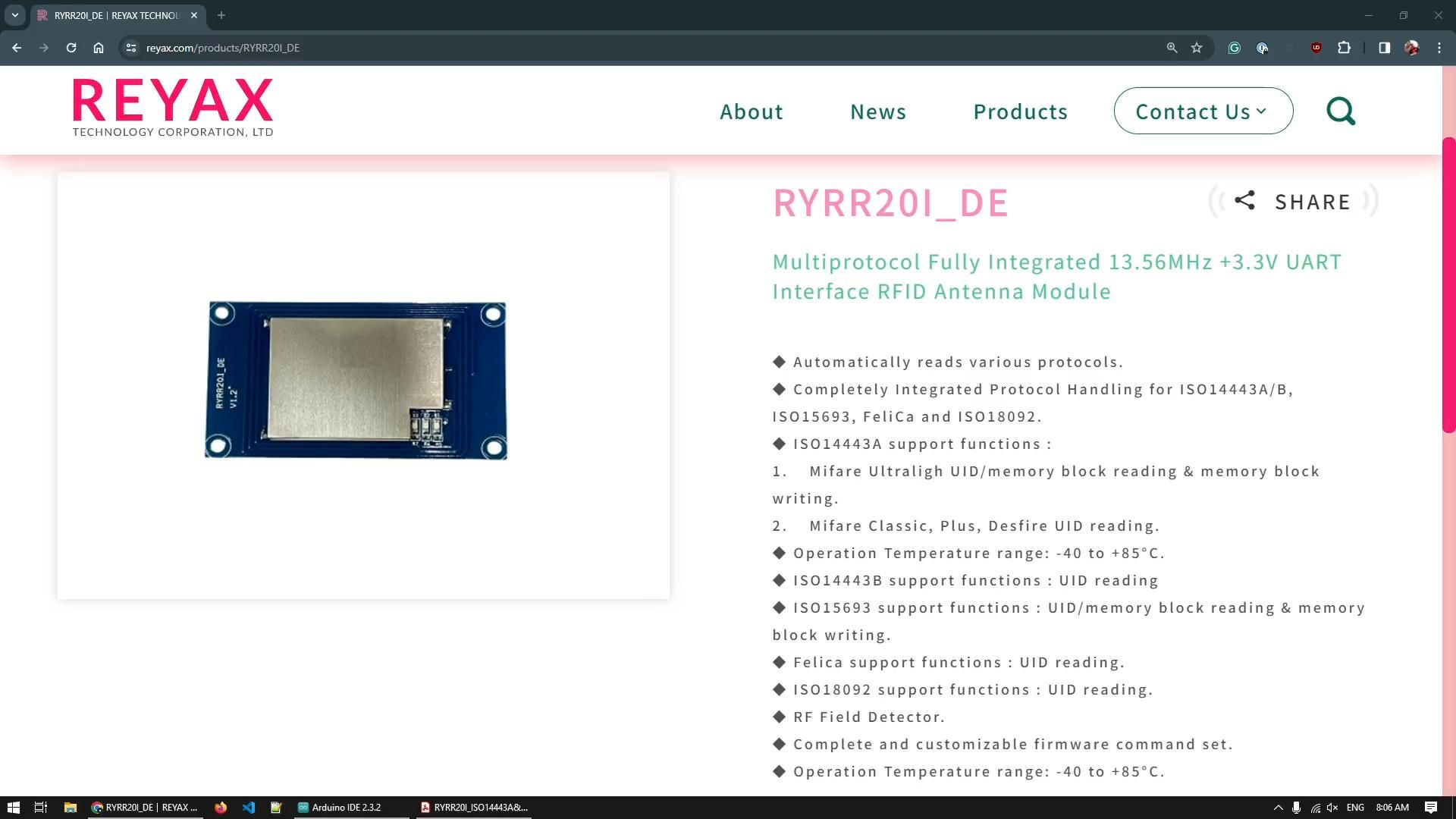1456x819 pixels.
Task: Open the browser tab search dropdown
Action: coord(14,14)
